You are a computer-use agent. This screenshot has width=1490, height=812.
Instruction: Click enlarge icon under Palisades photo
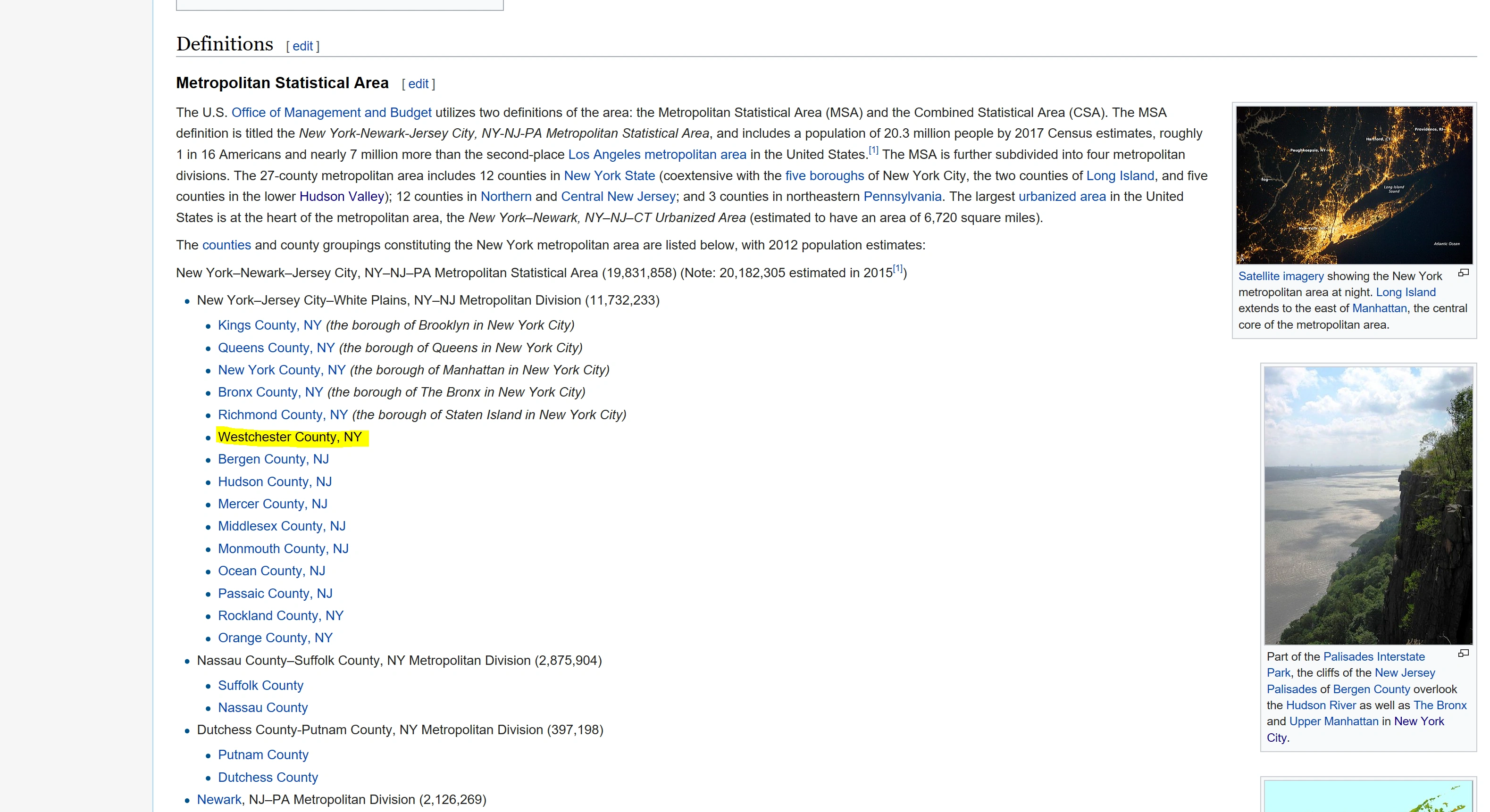(x=1464, y=654)
